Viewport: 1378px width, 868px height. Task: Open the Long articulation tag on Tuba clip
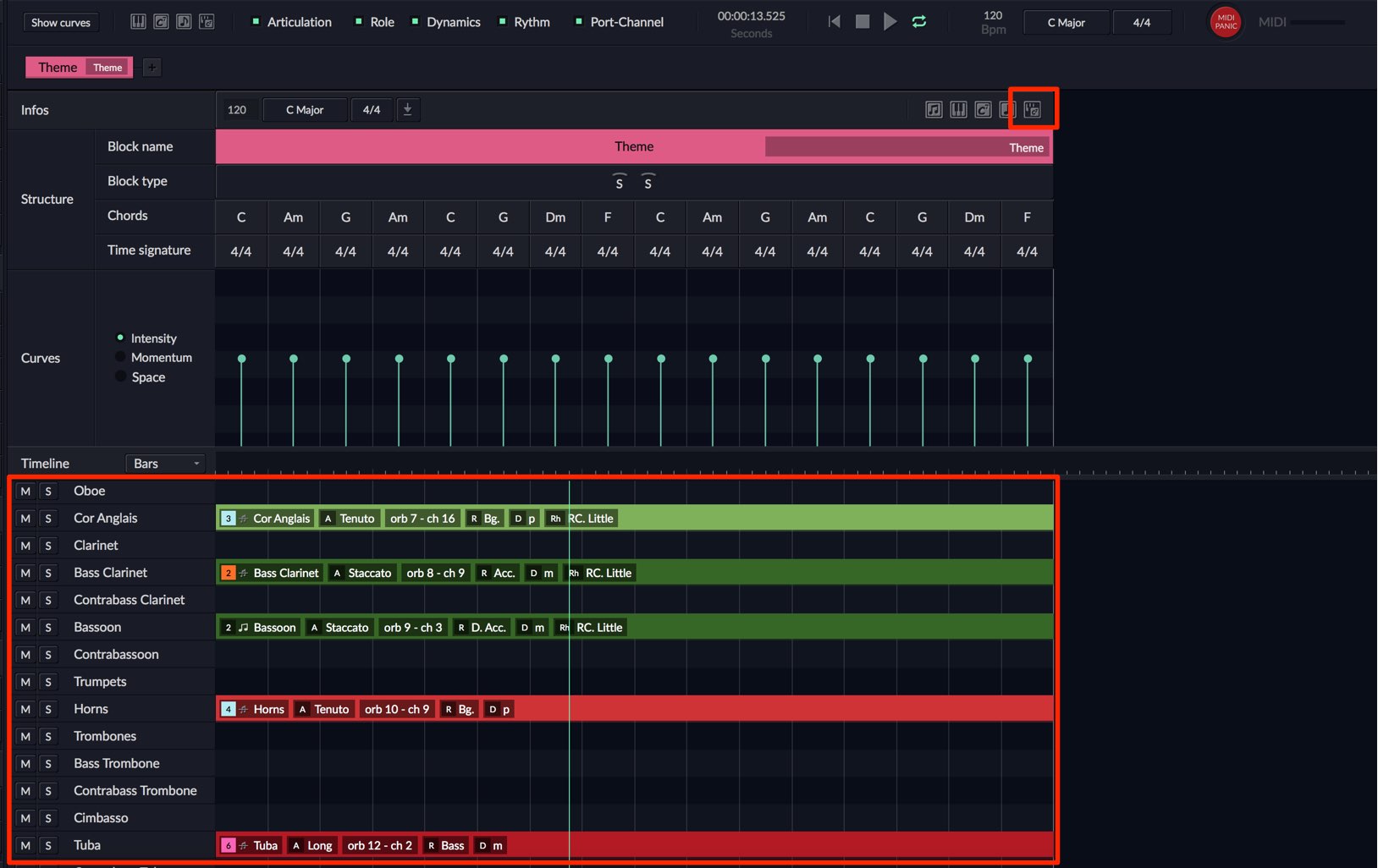(311, 845)
